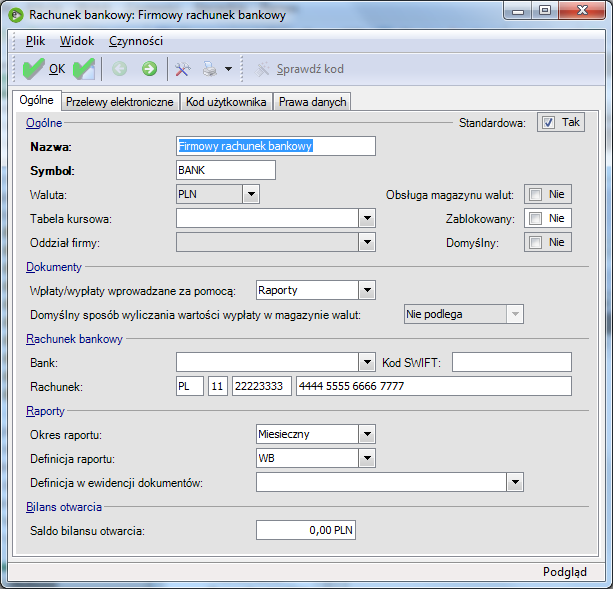Switch to the Kod użytkownika tab

click(x=226, y=102)
